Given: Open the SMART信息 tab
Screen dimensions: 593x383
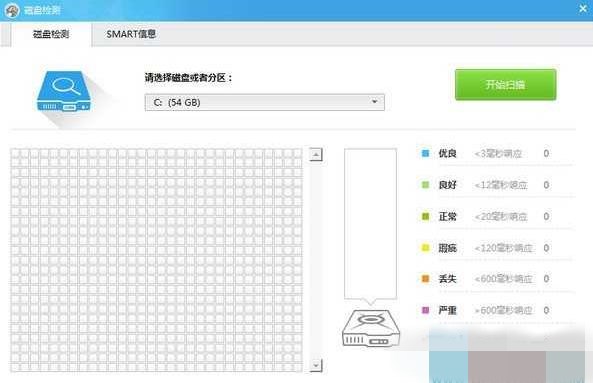Looking at the screenshot, I should tap(131, 34).
